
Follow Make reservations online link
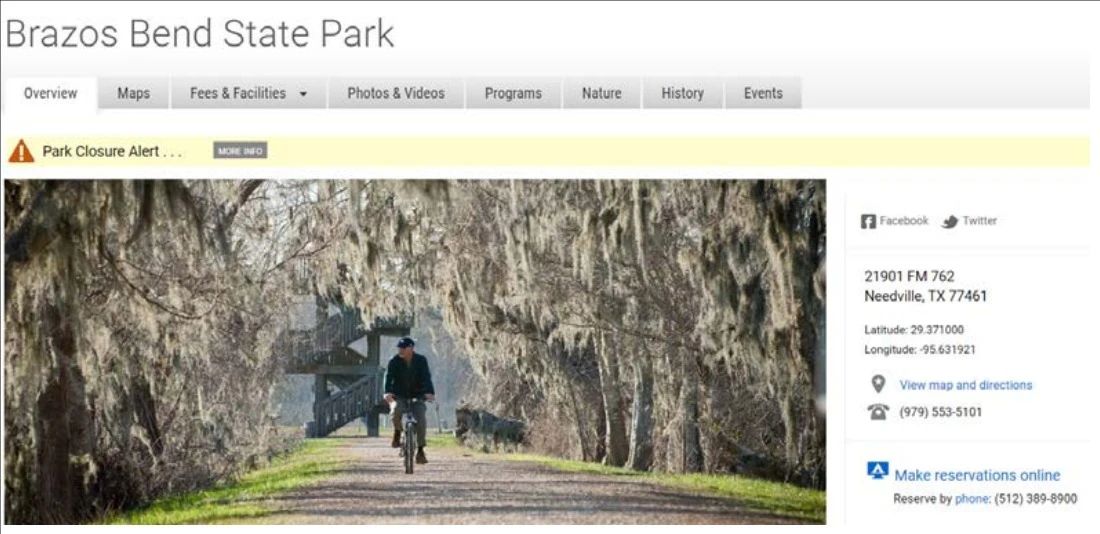[977, 475]
